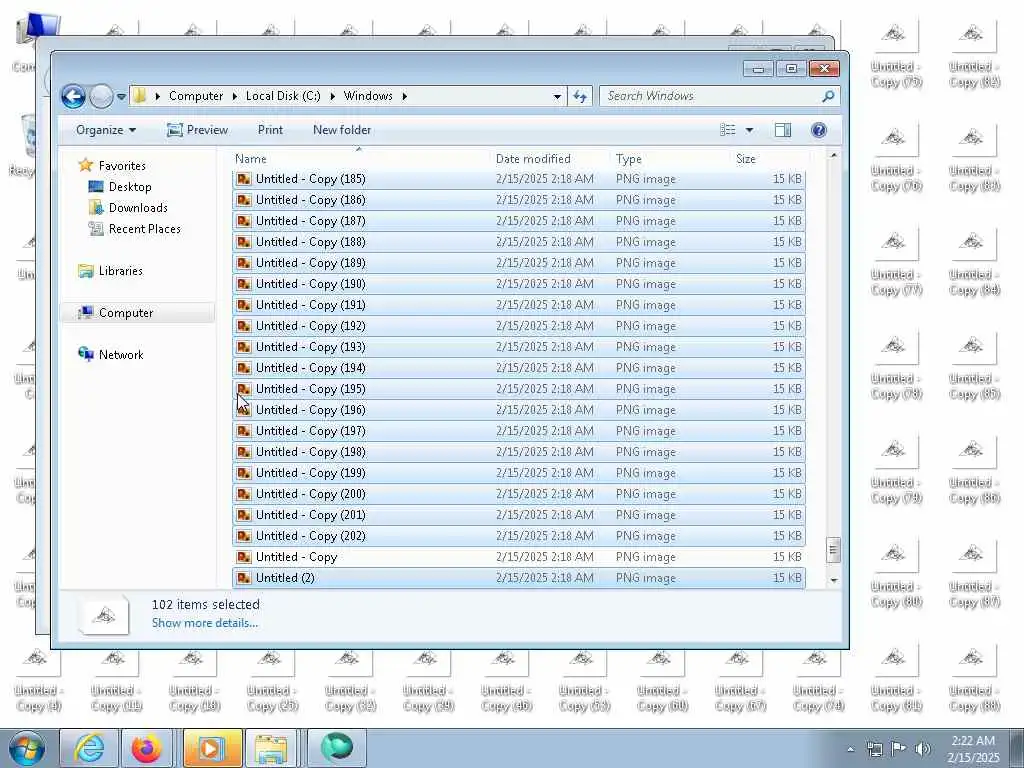Image resolution: width=1024 pixels, height=768 pixels.
Task: Click the Forward navigation arrow button
Action: [101, 97]
